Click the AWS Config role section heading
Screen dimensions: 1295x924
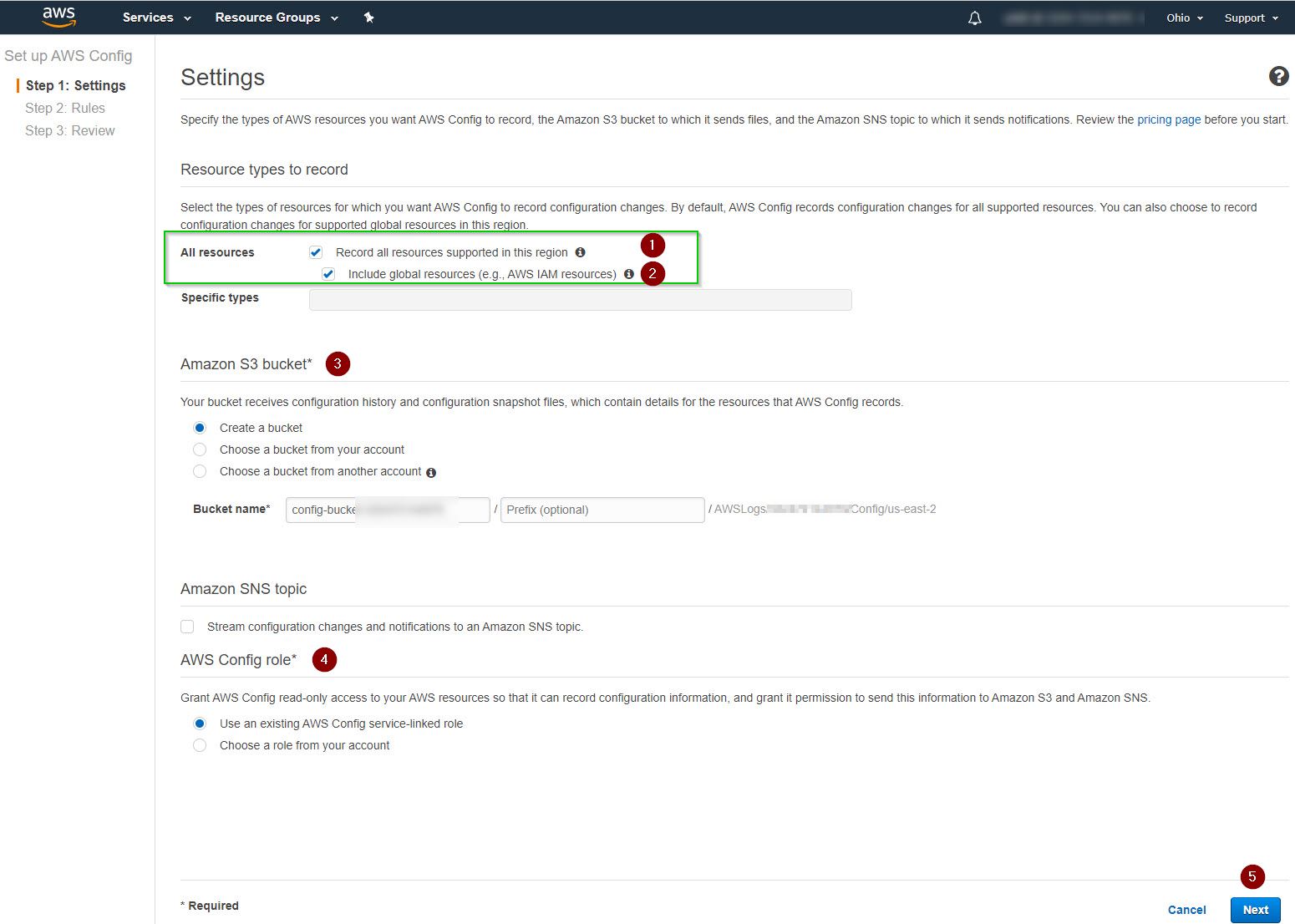[239, 660]
